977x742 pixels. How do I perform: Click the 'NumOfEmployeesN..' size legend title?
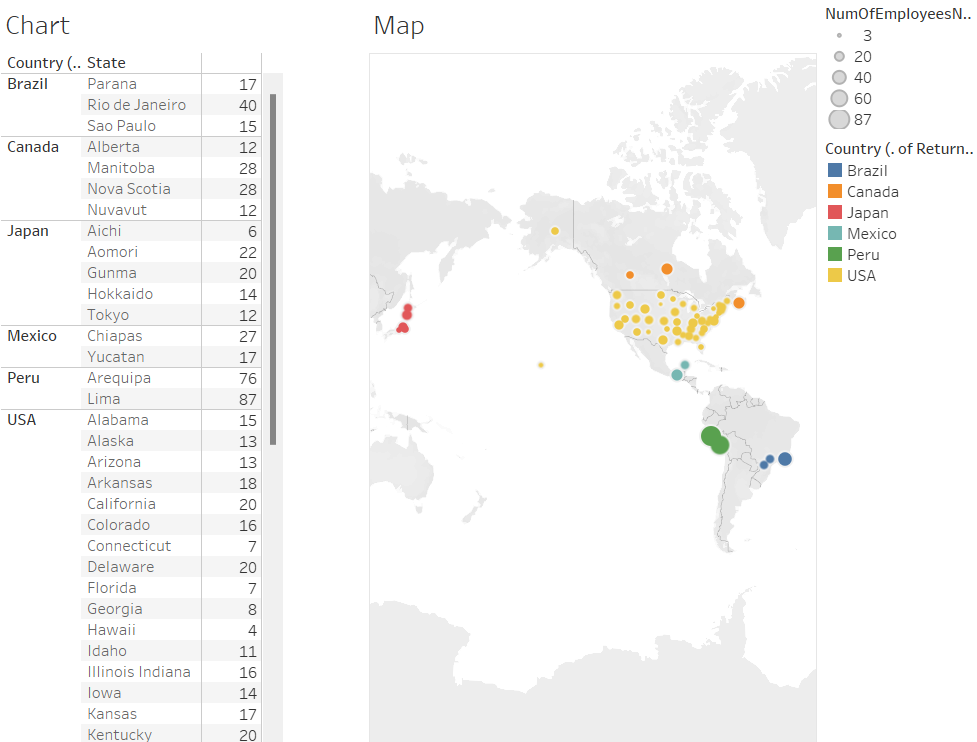coord(898,14)
